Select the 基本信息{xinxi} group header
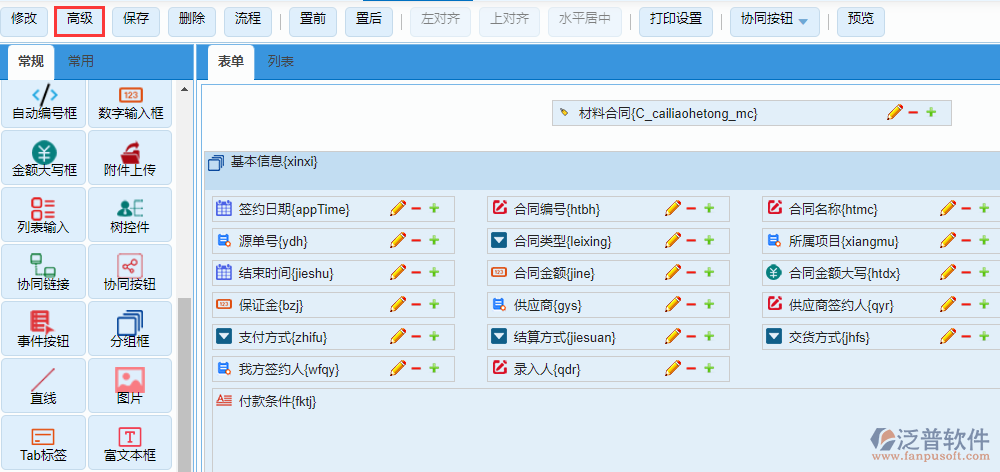Viewport: 1000px width, 472px height. coord(601,170)
